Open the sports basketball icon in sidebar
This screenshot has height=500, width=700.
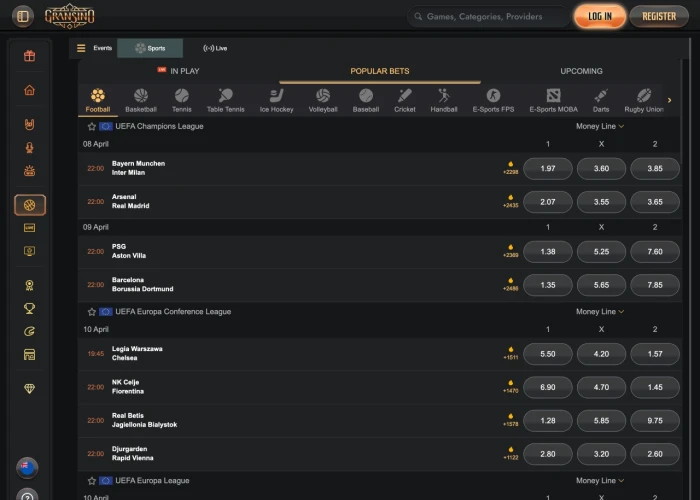coord(29,205)
